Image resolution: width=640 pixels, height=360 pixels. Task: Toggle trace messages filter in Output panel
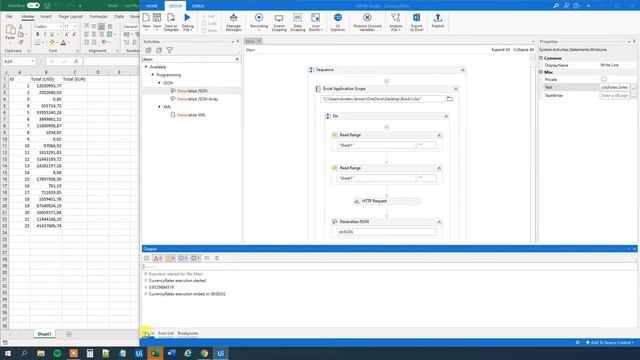(x=195, y=258)
